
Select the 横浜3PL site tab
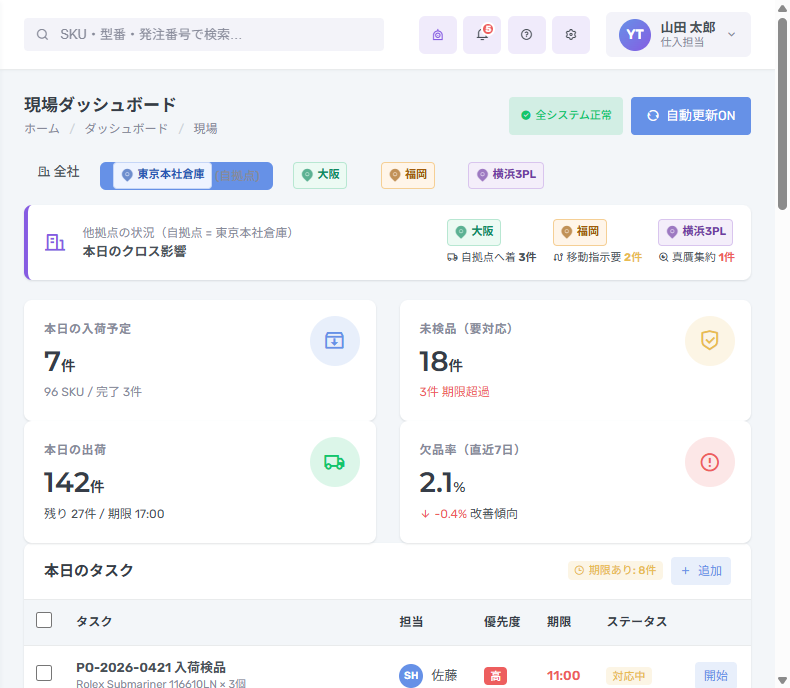pyautogui.click(x=506, y=175)
